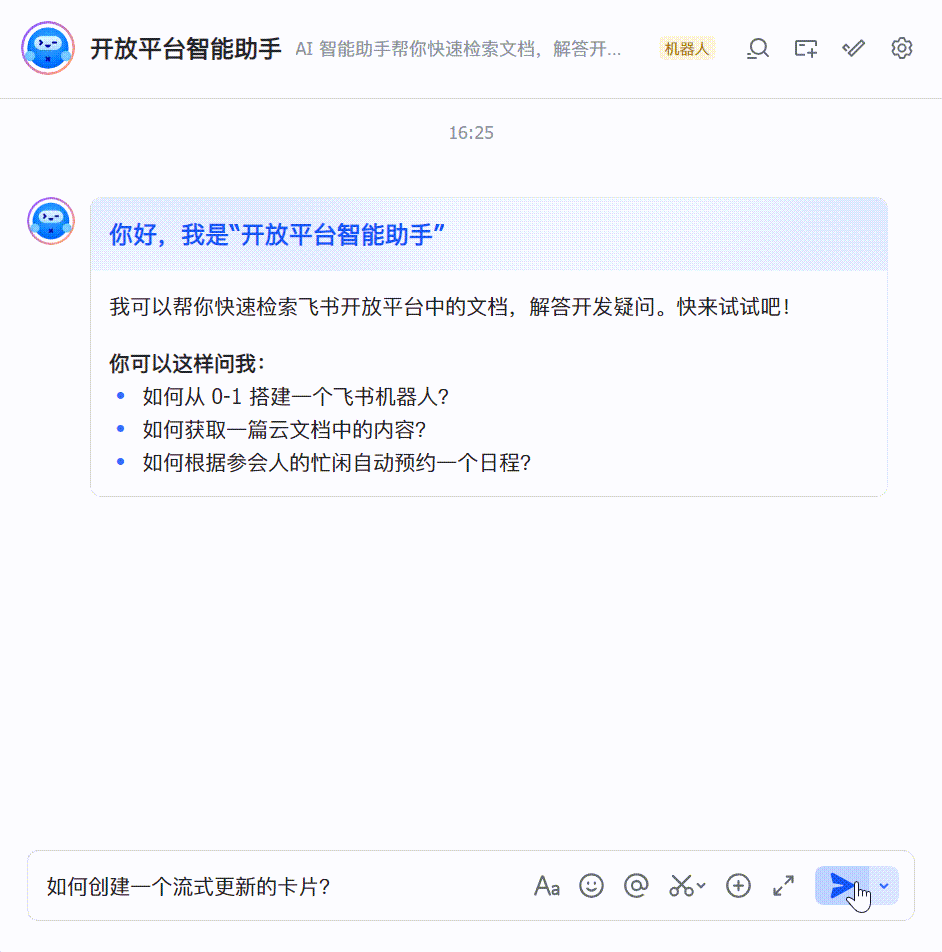Insert an @ mention
Screen dimensions: 942x952
[x=636, y=886]
